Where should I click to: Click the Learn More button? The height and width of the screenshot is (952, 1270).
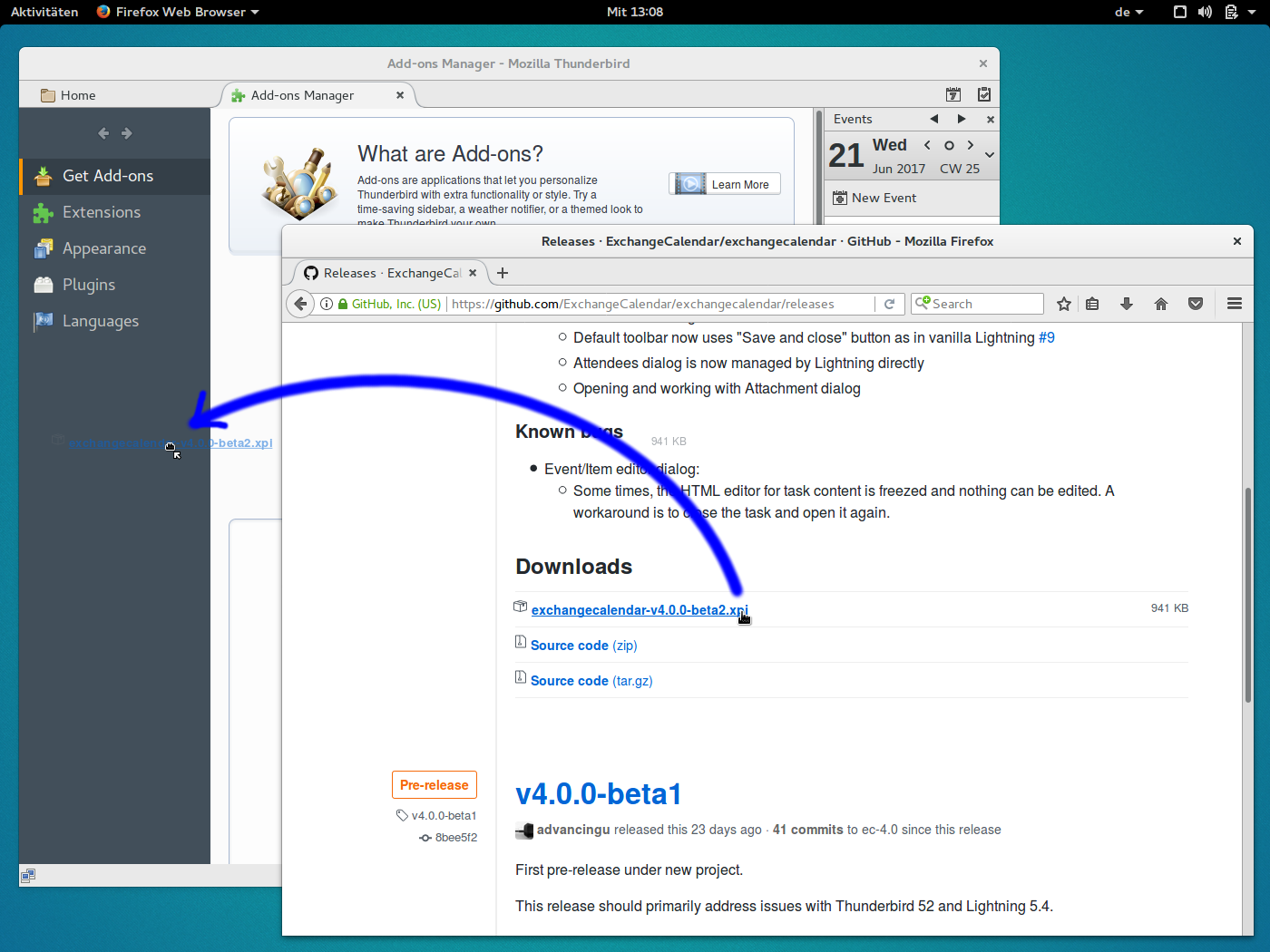click(x=725, y=184)
